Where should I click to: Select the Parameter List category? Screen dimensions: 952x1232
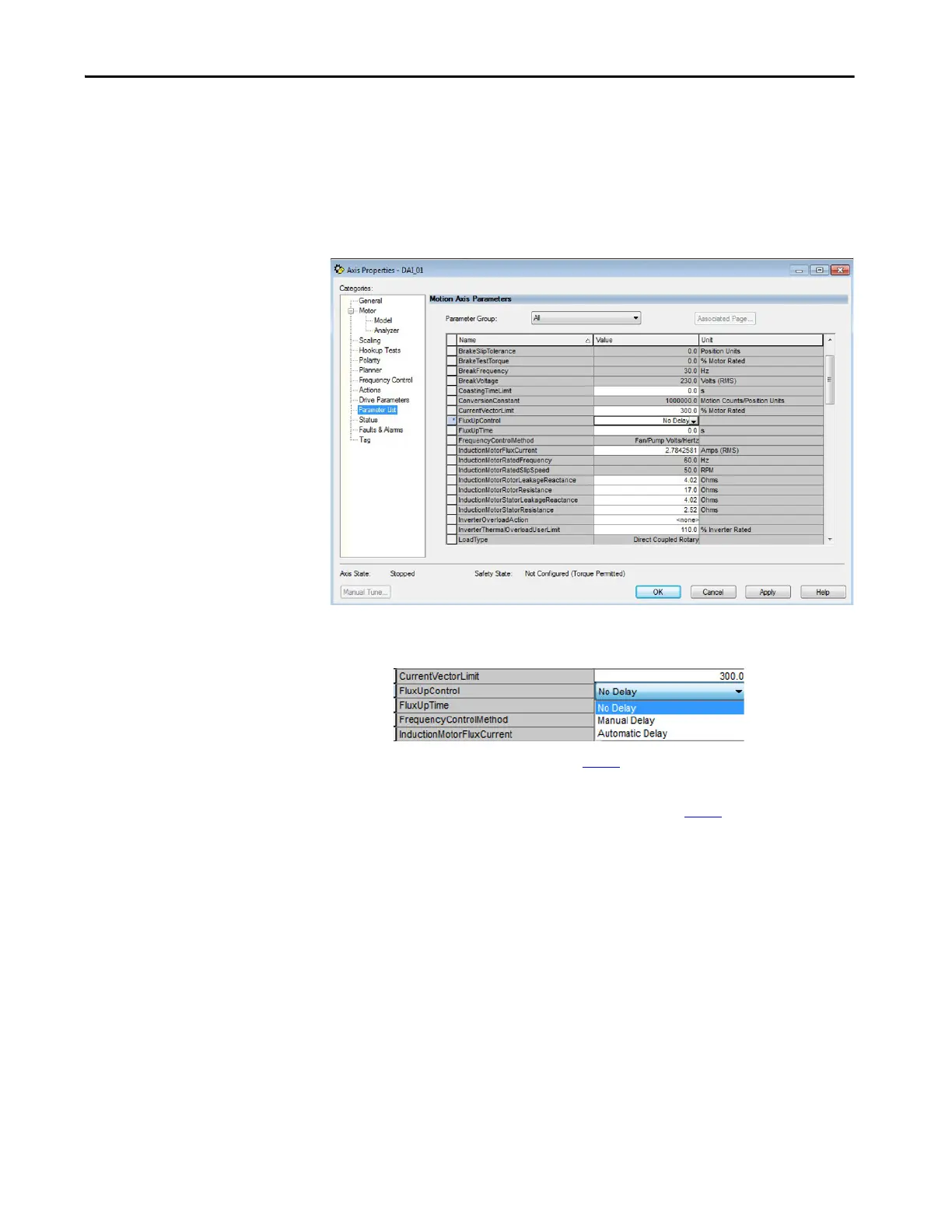tap(377, 410)
